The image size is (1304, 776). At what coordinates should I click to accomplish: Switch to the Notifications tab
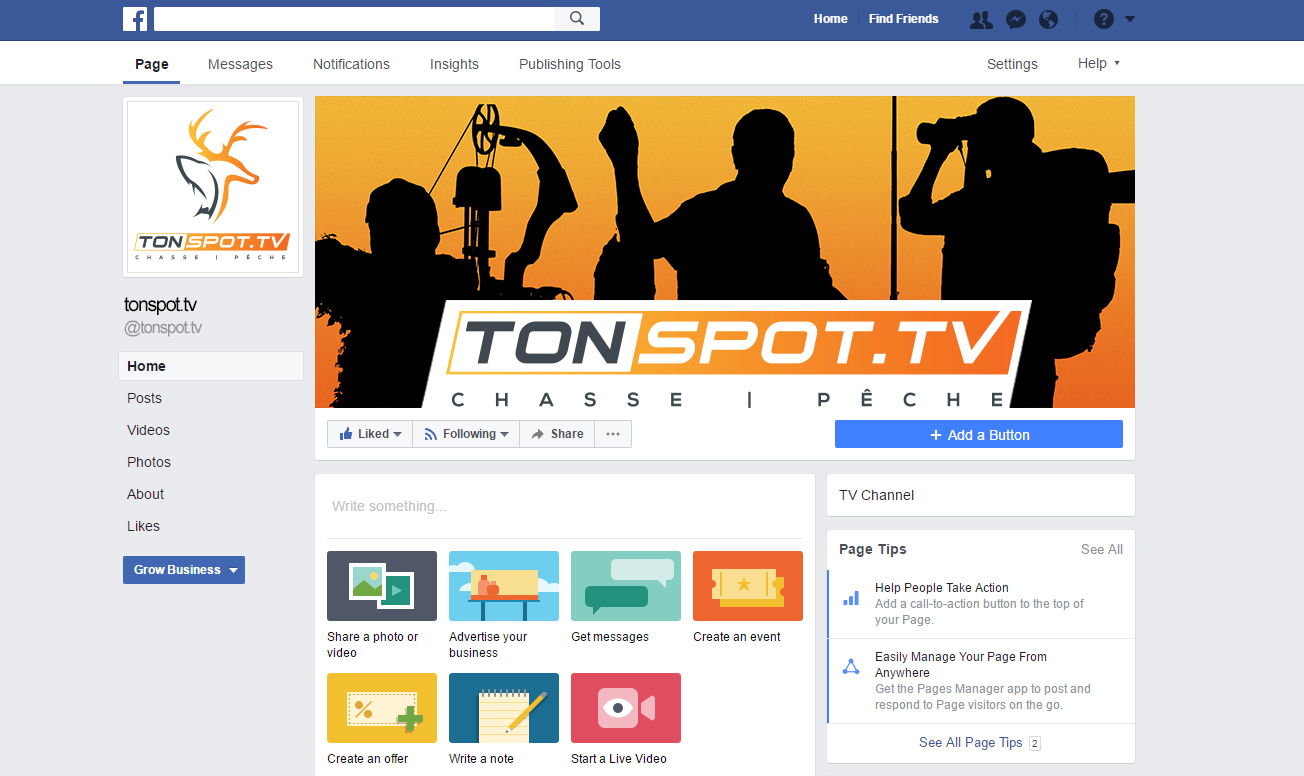tap(351, 64)
